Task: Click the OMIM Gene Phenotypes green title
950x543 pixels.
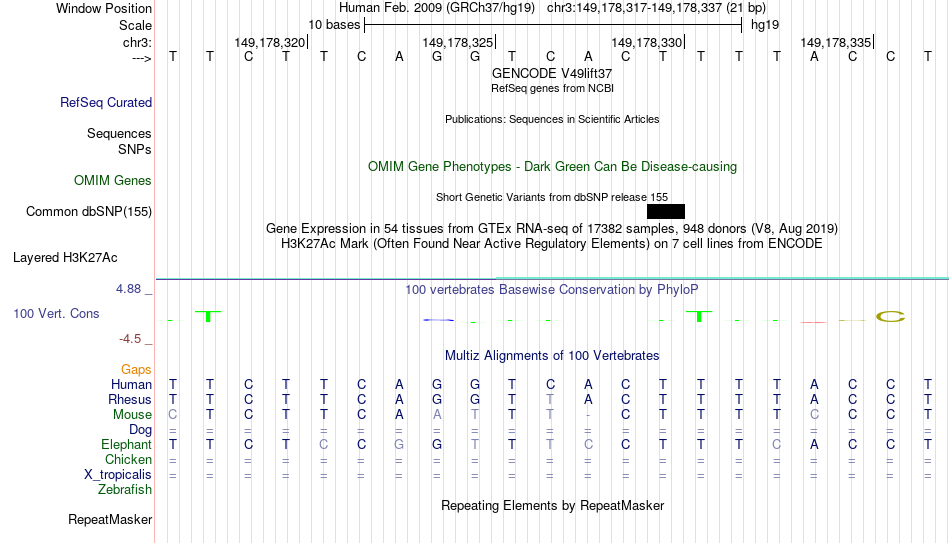Action: pos(553,167)
